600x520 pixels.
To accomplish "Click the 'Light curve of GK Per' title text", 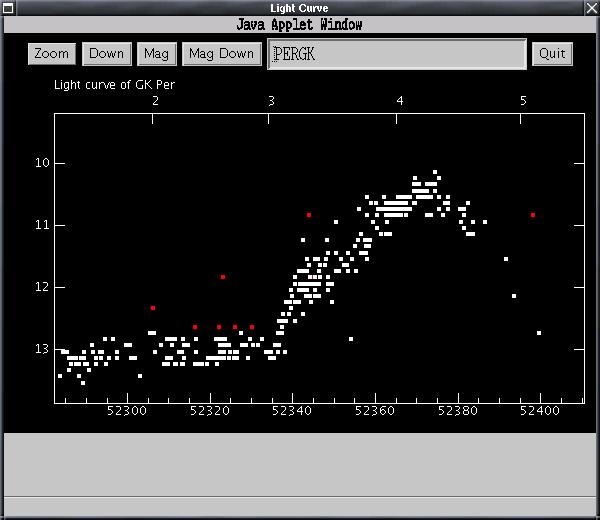I will click(x=114, y=85).
